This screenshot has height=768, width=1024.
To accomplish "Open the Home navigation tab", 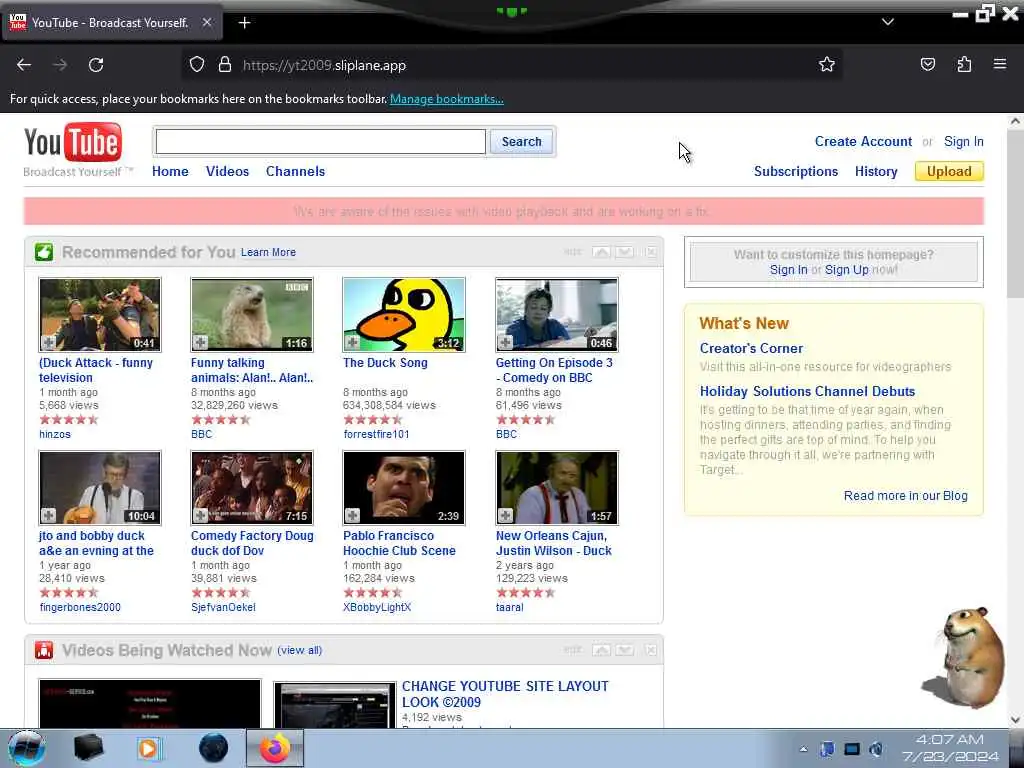I will tap(170, 171).
